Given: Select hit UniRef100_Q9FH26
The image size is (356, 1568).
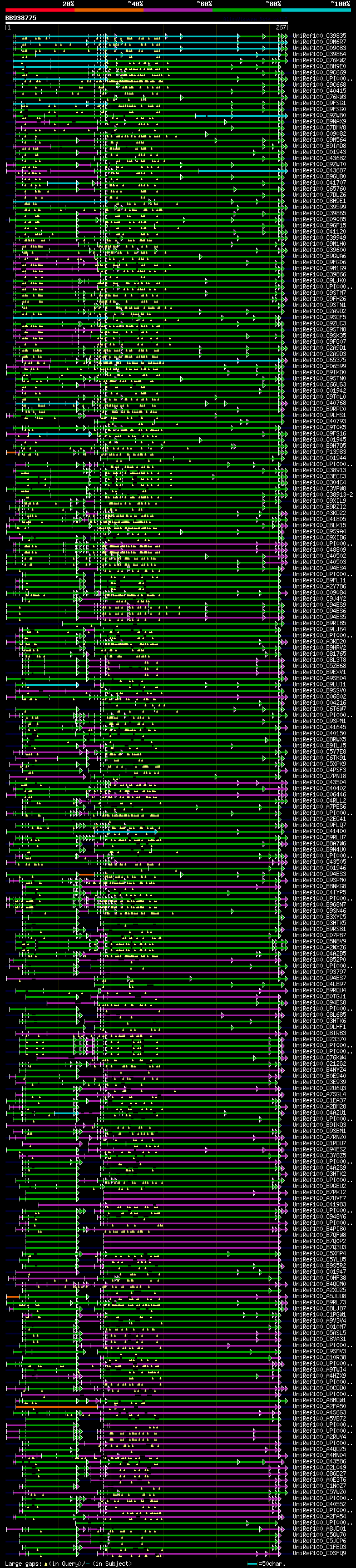Looking at the screenshot, I should tap(319, 299).
